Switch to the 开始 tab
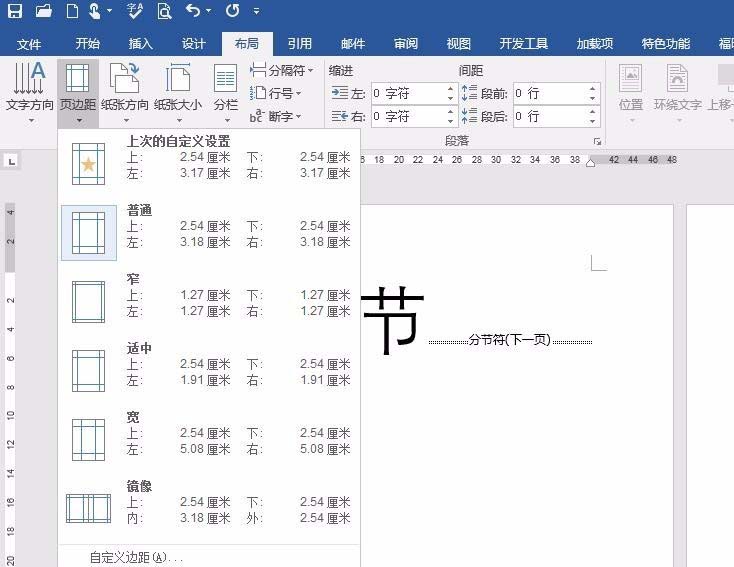The width and height of the screenshot is (734, 567). 88,44
